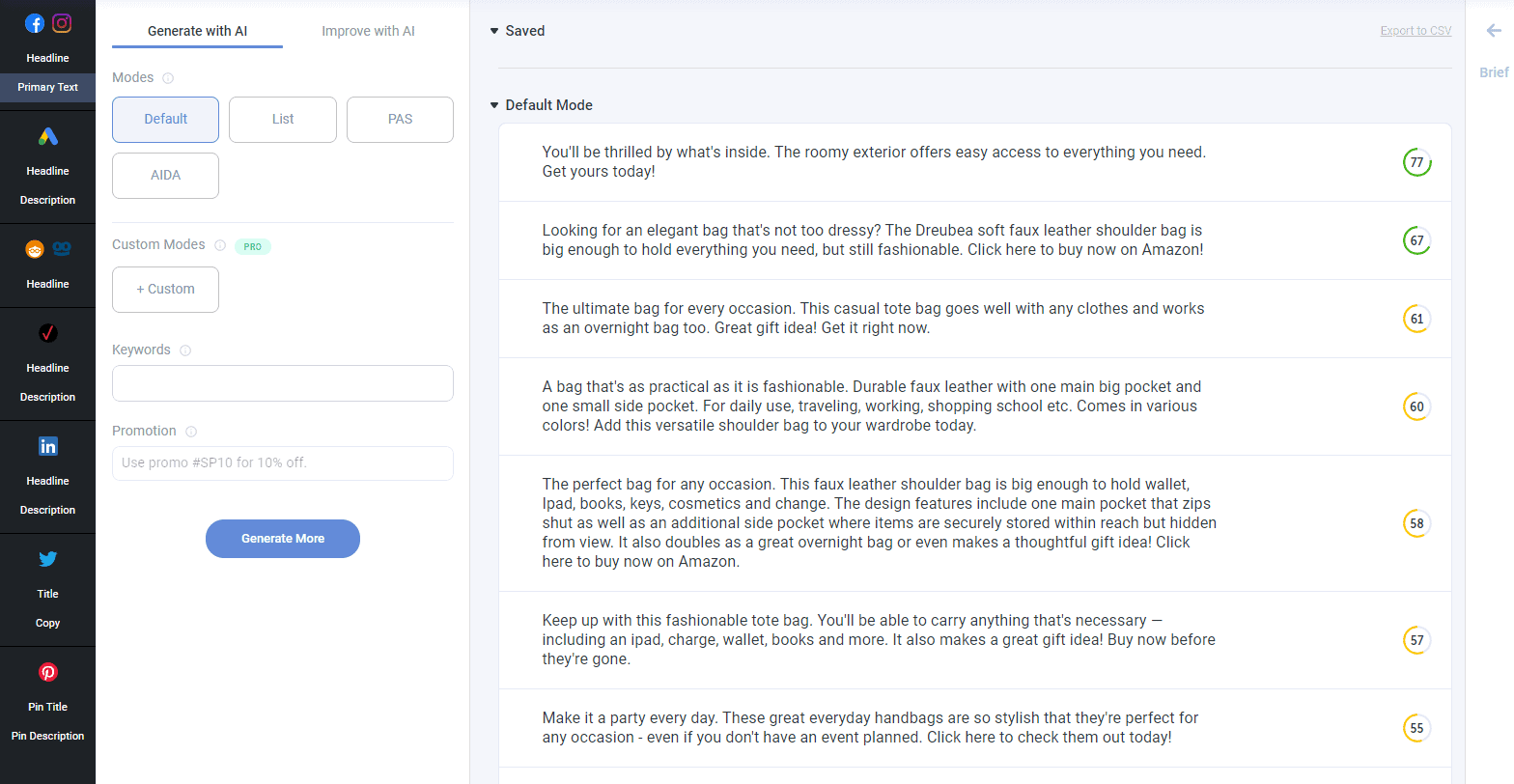Click the Twitter bird icon
Image resolution: width=1514 pixels, height=784 pixels.
(48, 559)
